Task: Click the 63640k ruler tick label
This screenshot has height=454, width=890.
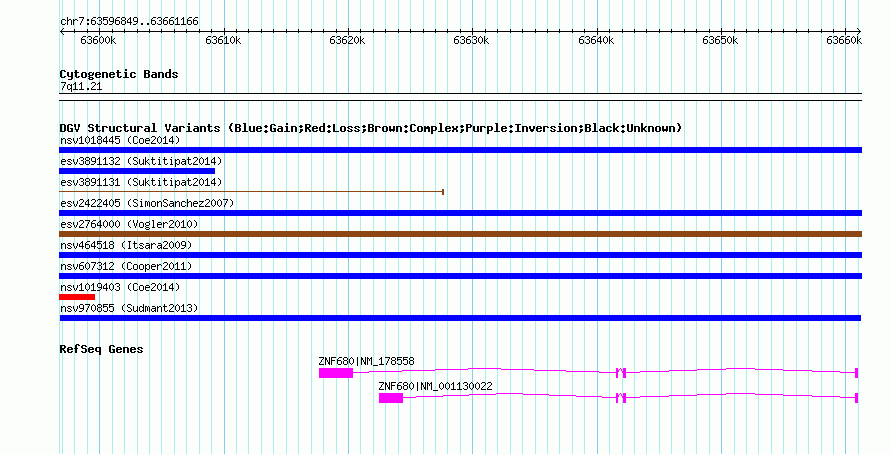Action: tap(596, 40)
